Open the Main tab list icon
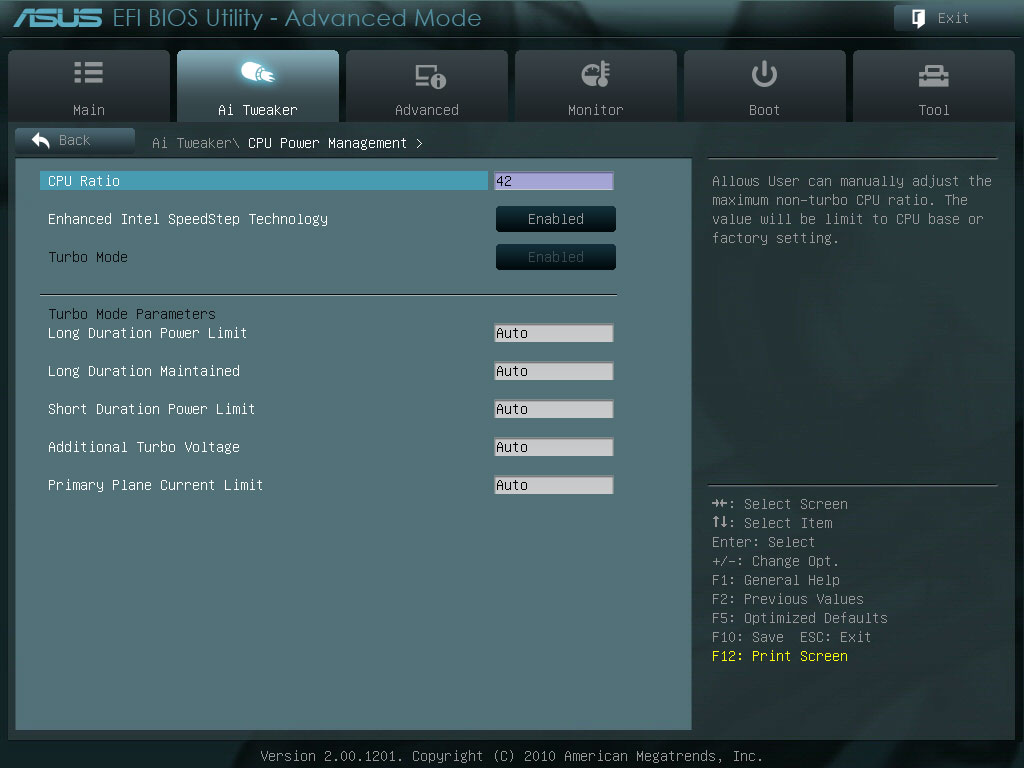Image resolution: width=1024 pixels, height=768 pixels. 89,72
